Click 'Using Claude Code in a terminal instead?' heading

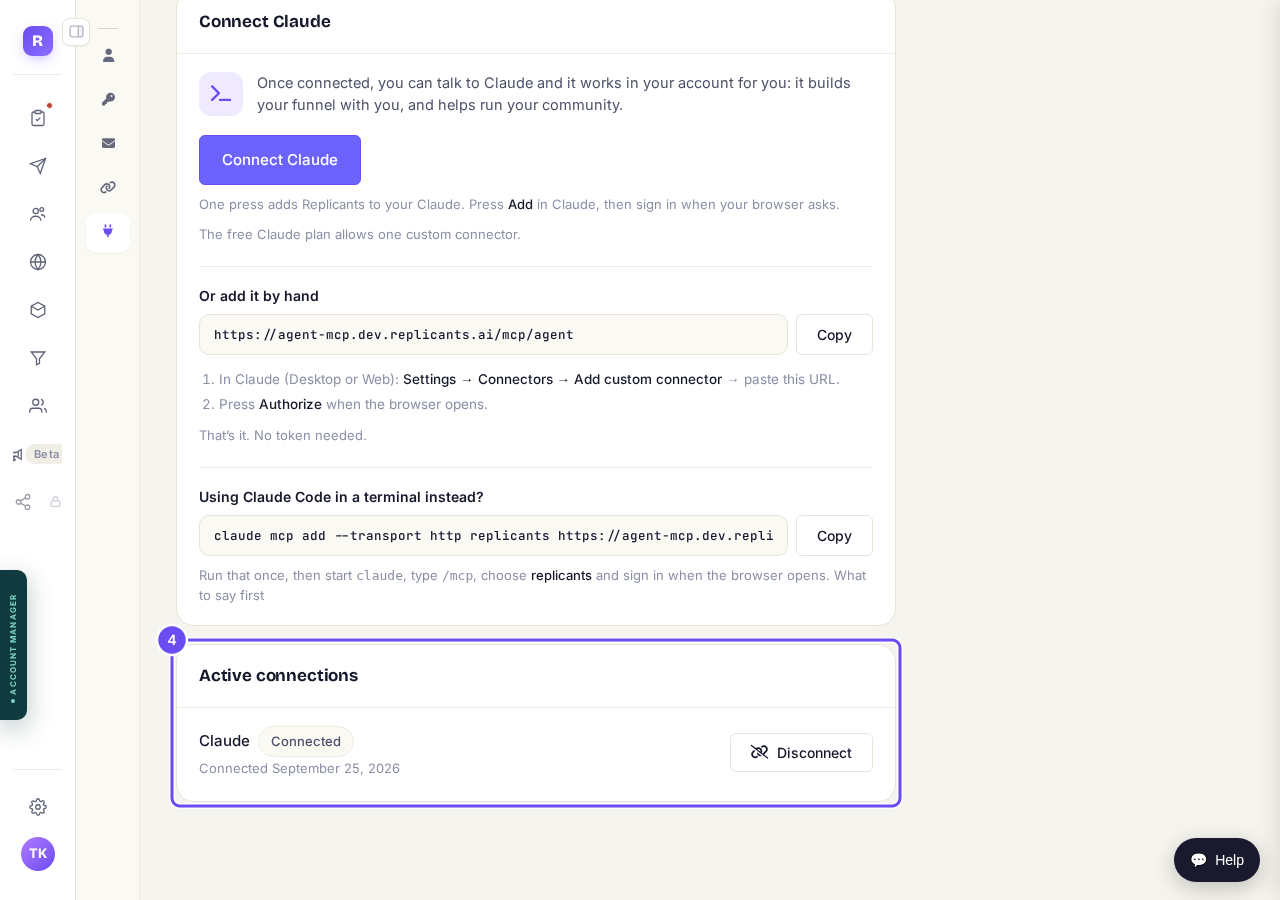(341, 497)
